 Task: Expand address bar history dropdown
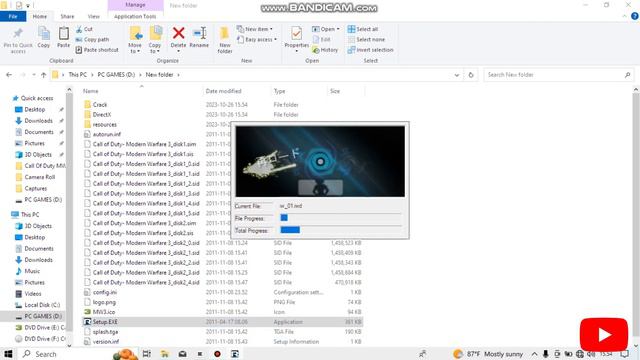[x=457, y=75]
